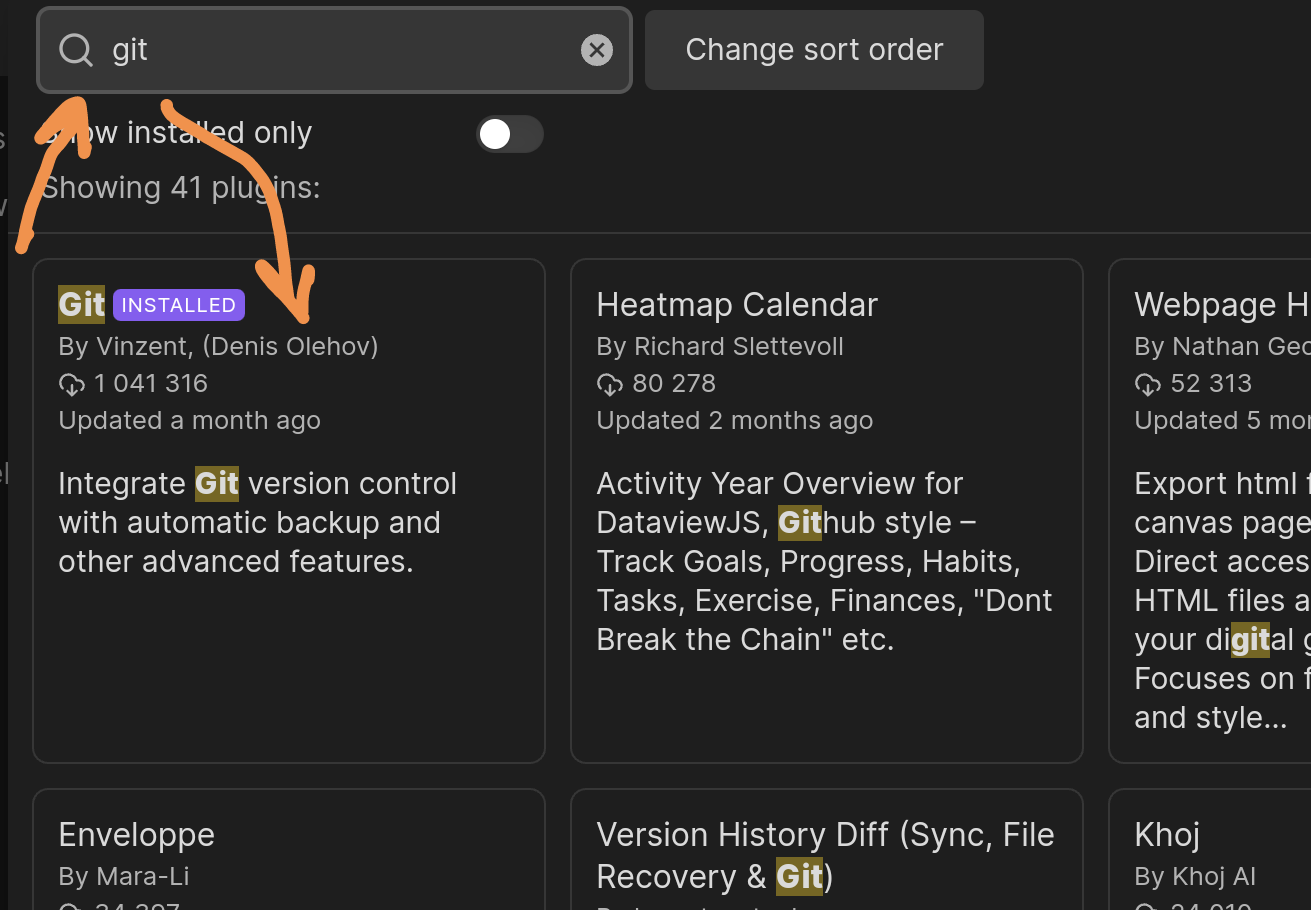Click author line By Mara-Li
1311x910 pixels.
[124, 877]
